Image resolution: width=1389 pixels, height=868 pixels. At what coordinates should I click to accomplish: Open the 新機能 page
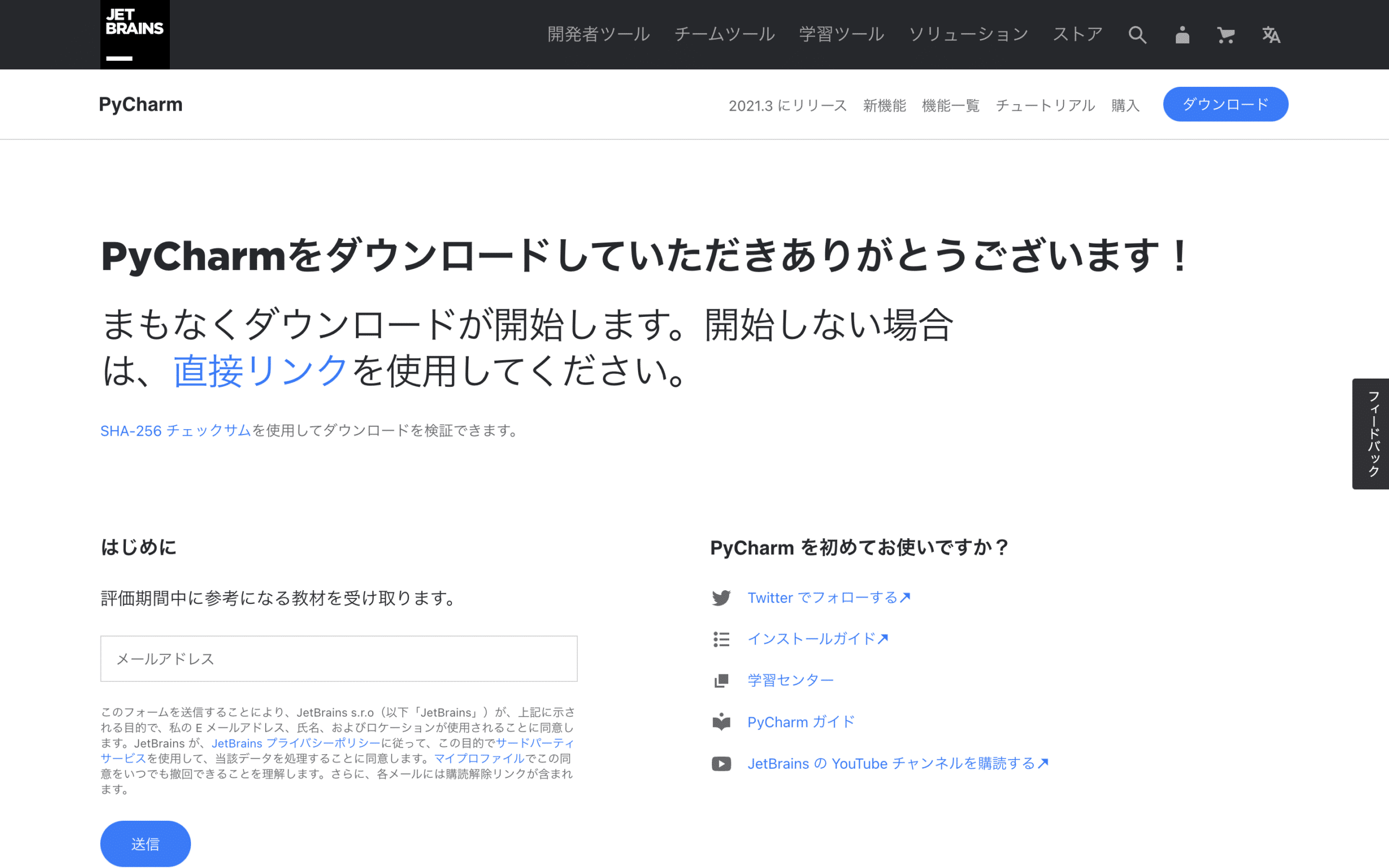tap(884, 106)
